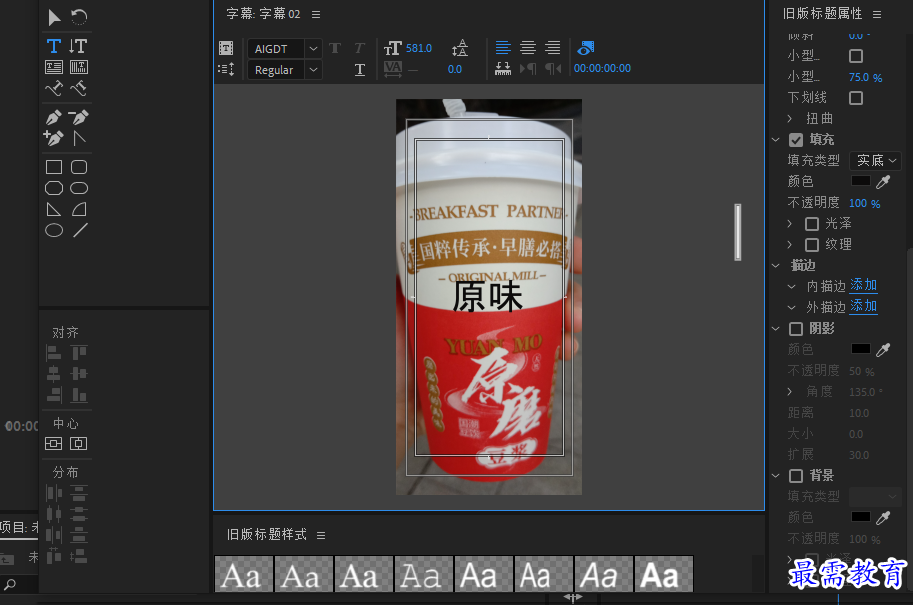The height and width of the screenshot is (605, 913).
Task: Select the Add Anchor Point tool
Action: tap(54, 138)
